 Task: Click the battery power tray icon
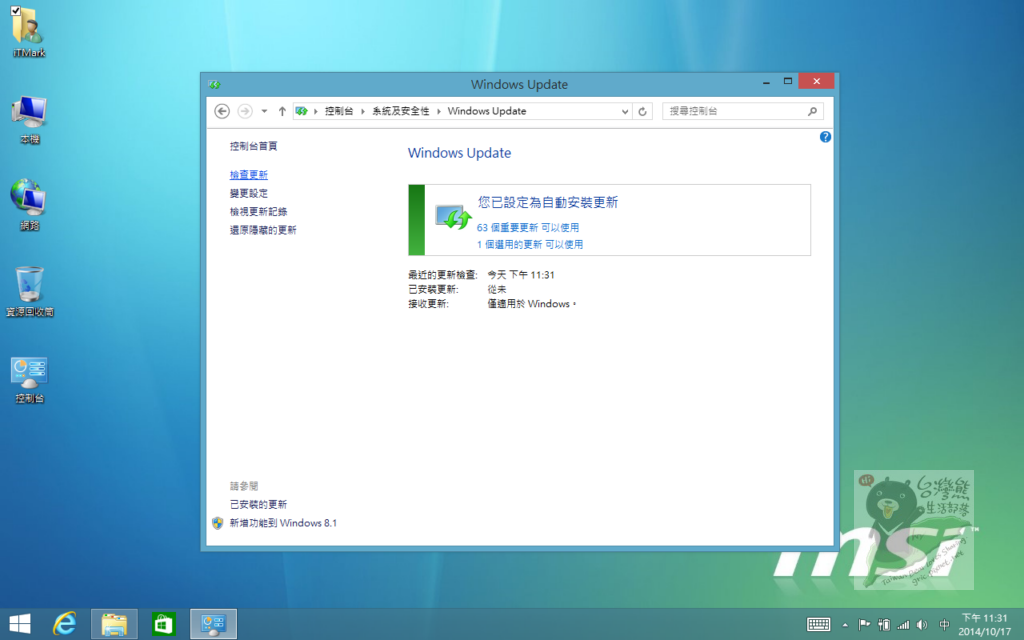pyautogui.click(x=884, y=624)
